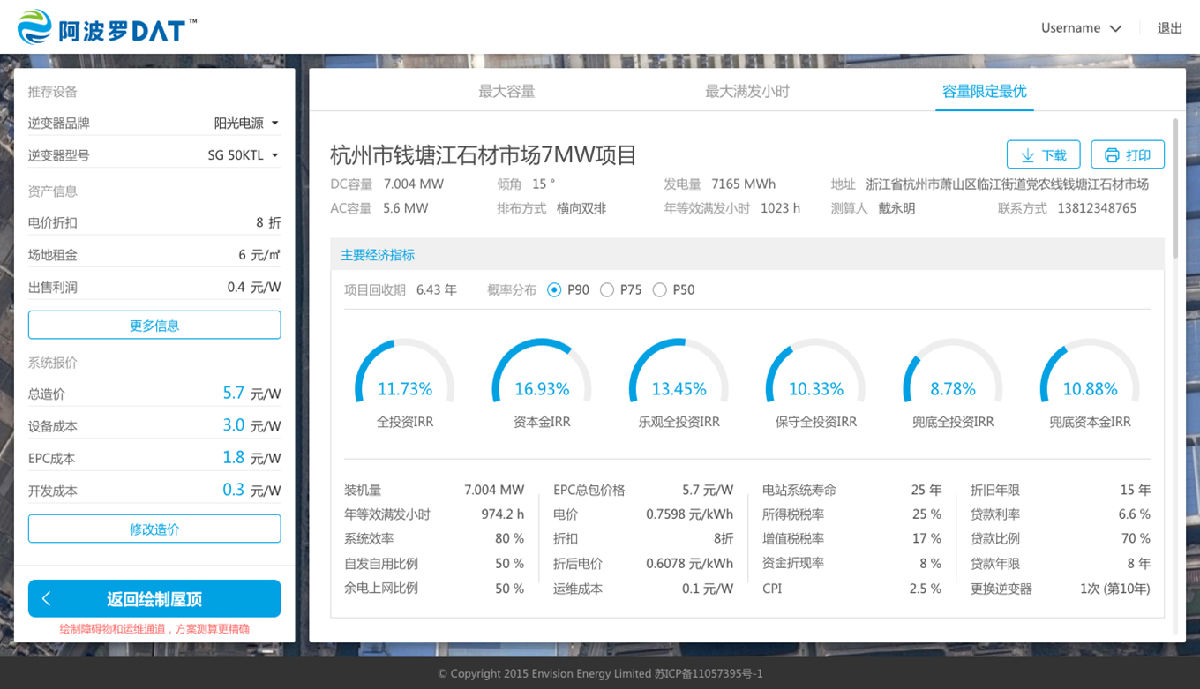Click the printer icon

click(x=1111, y=155)
